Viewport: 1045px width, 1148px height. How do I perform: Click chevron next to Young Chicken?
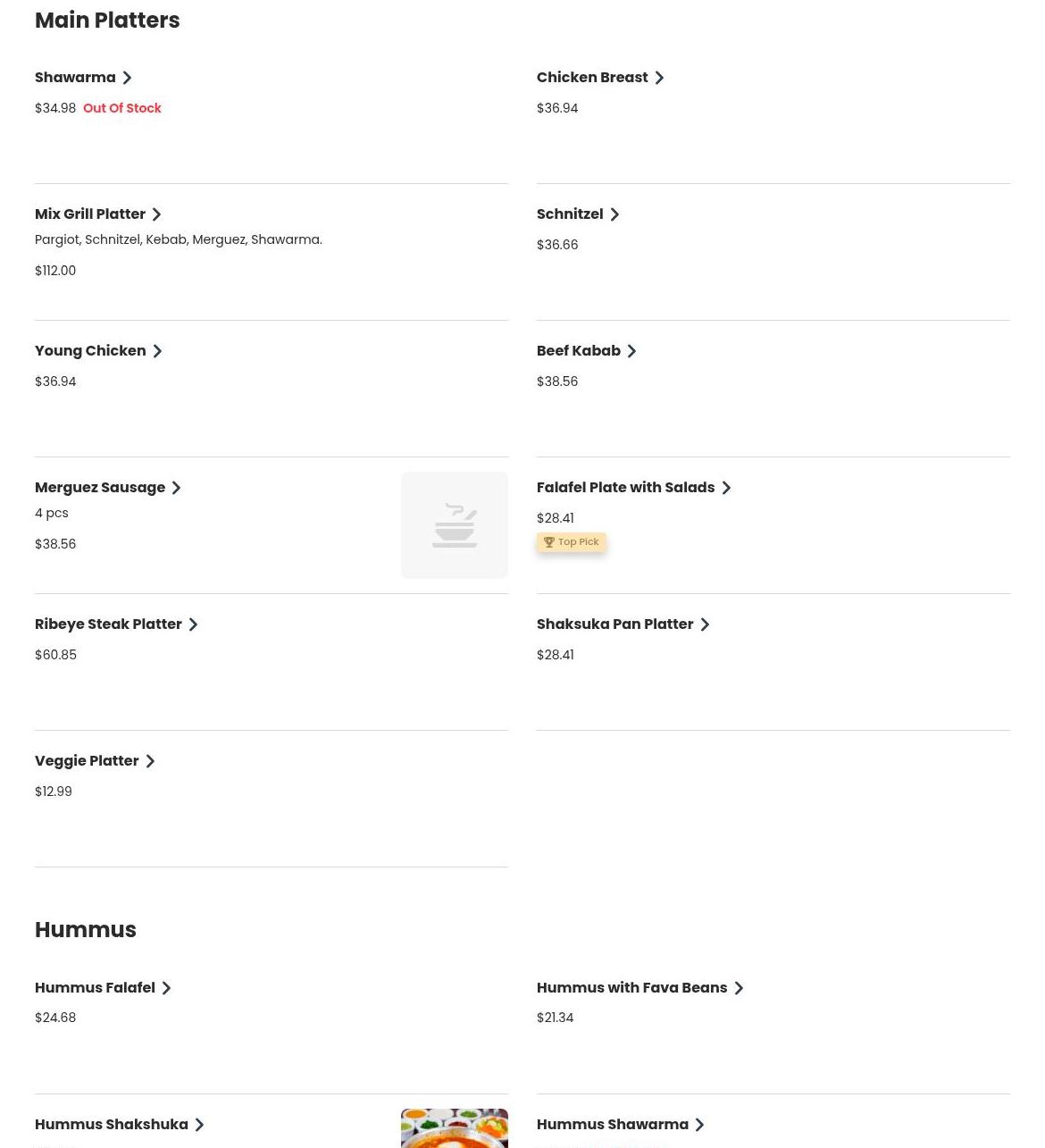tap(157, 351)
